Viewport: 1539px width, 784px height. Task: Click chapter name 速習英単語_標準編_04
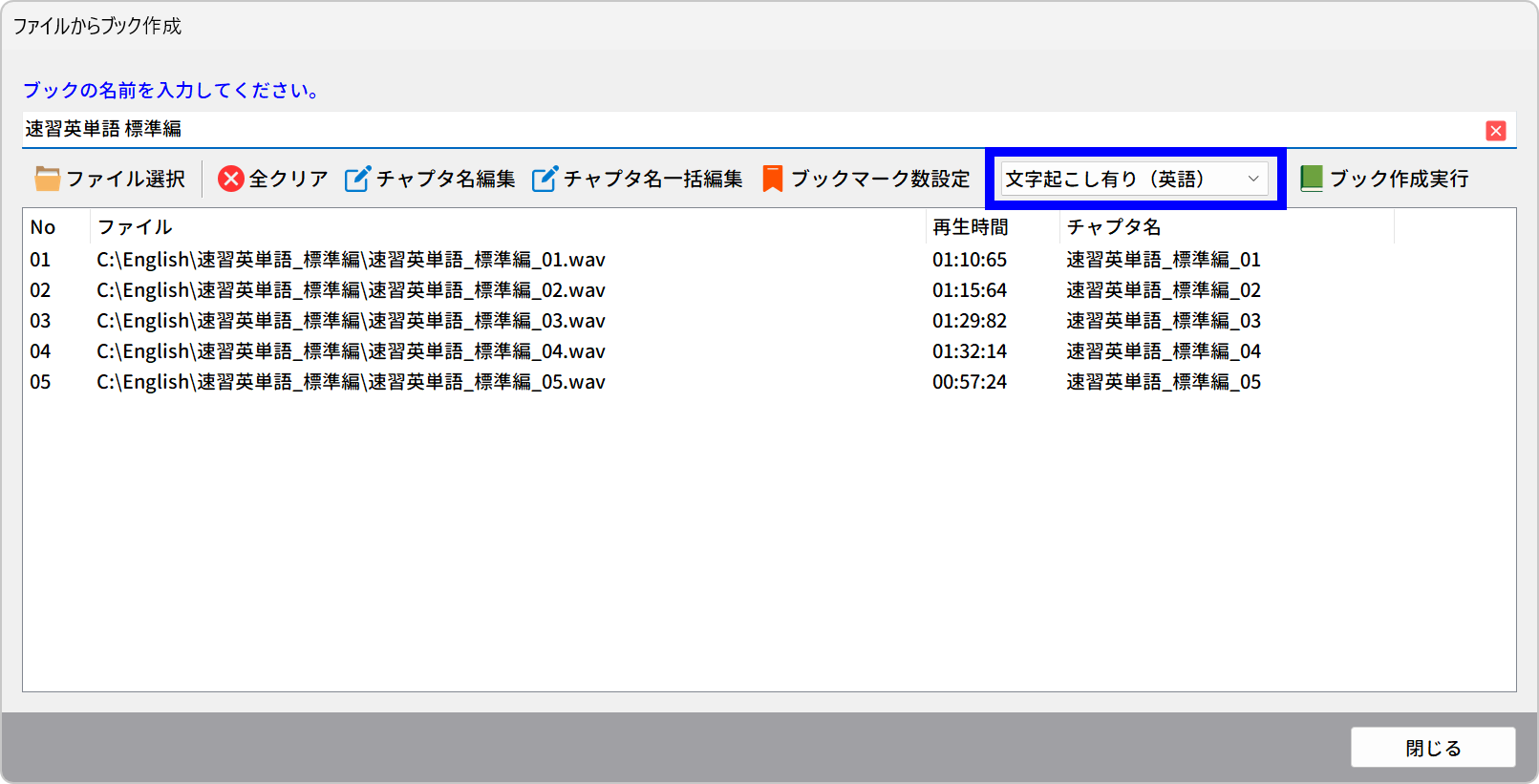click(x=1164, y=351)
